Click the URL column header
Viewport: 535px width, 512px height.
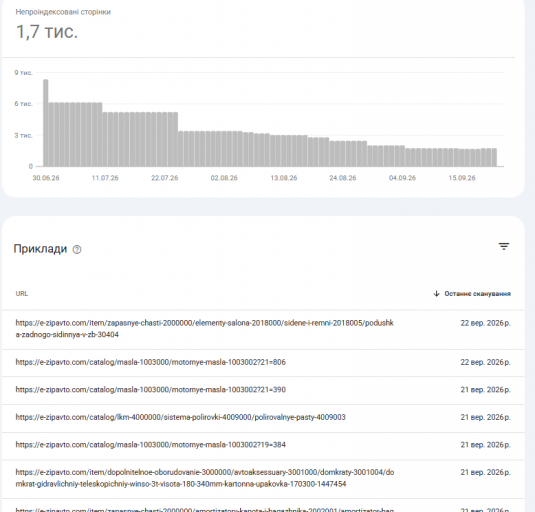[22, 294]
